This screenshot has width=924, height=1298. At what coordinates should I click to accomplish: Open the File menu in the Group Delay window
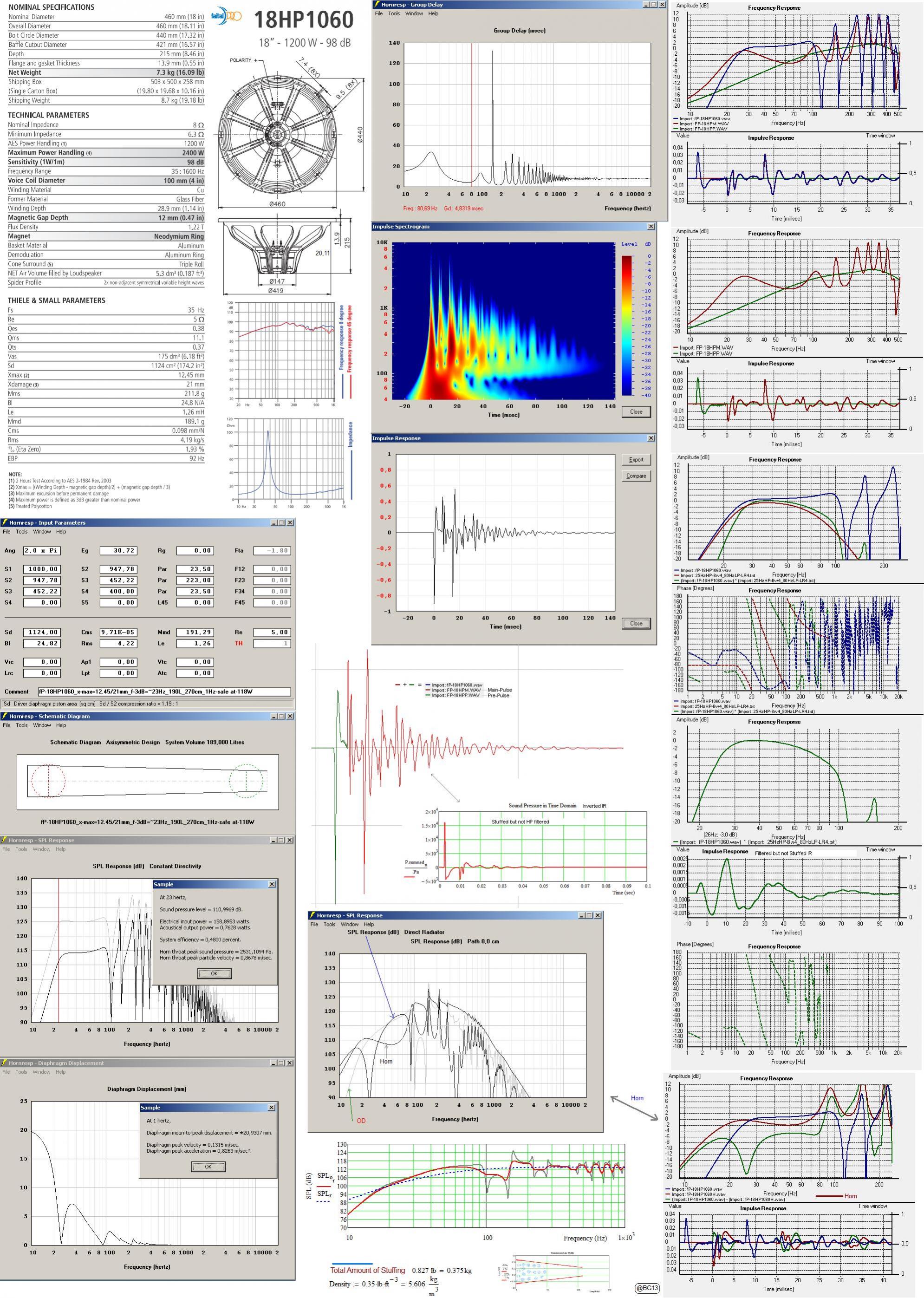(x=379, y=13)
